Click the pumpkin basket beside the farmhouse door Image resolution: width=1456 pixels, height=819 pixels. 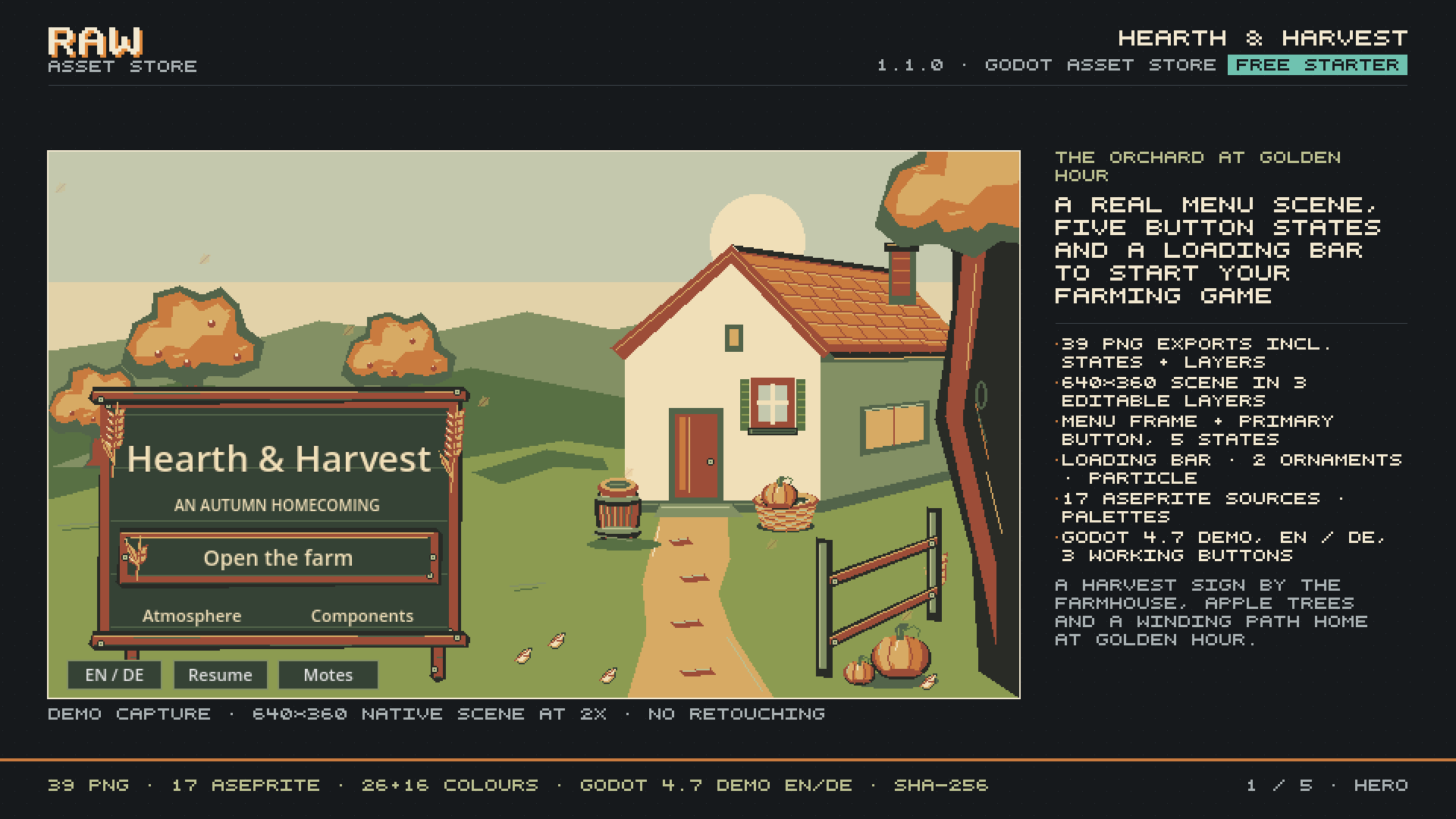(x=786, y=504)
